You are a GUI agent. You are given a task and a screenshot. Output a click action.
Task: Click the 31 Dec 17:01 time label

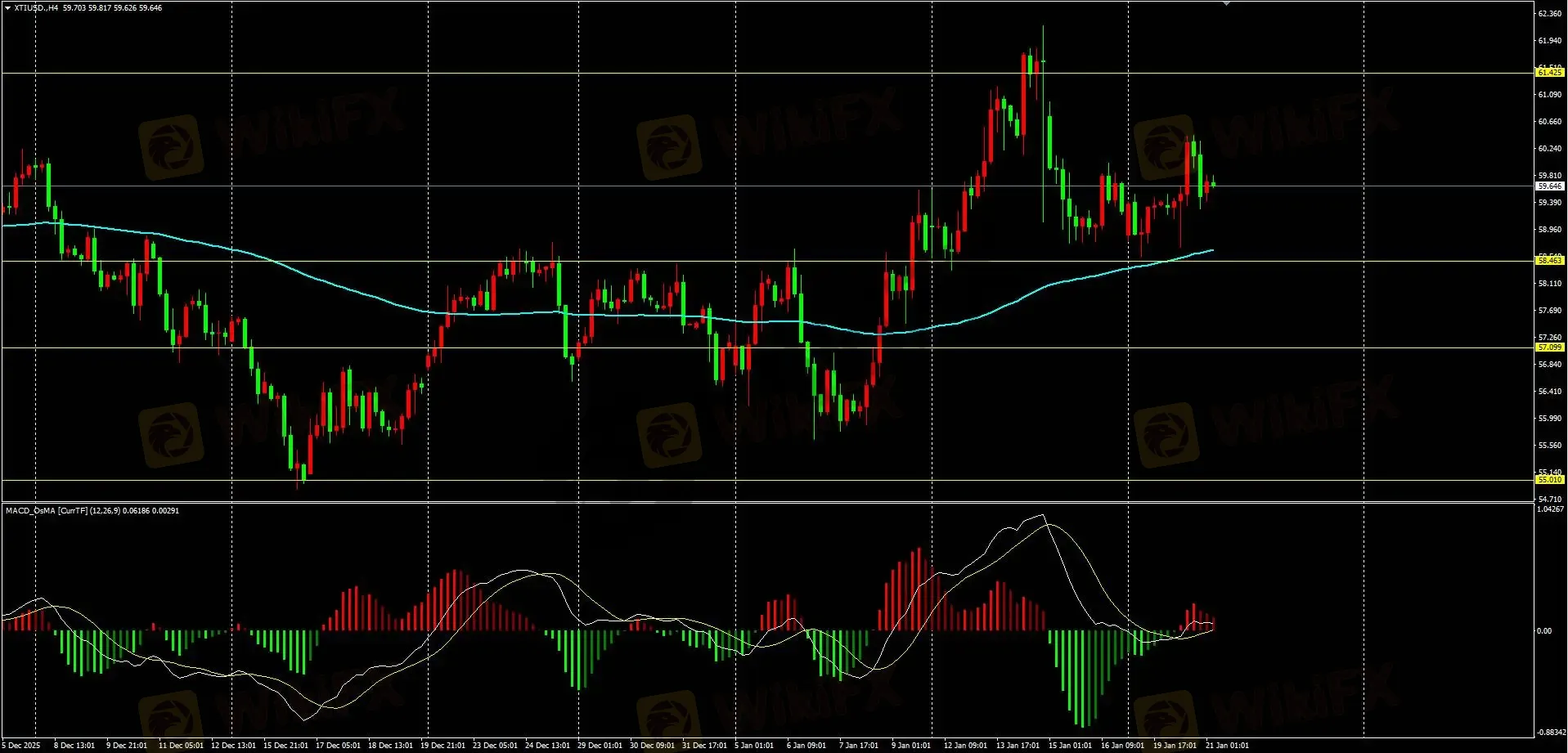[704, 746]
